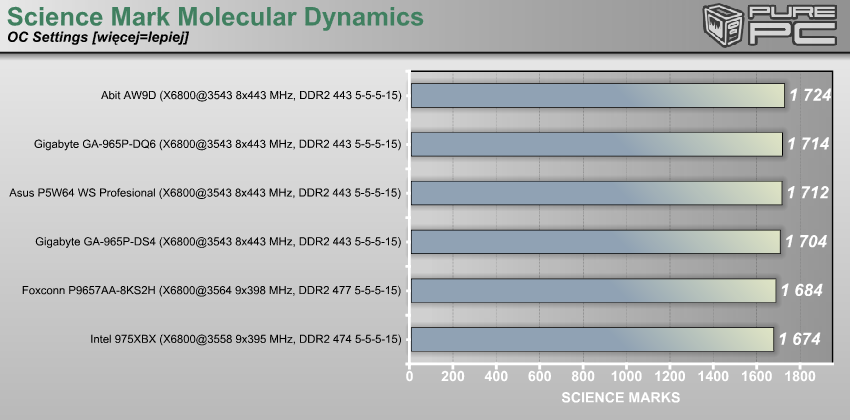Select the Foxconn P9657AA-8KS2H label text
Image resolution: width=850 pixels, height=420 pixels.
tap(211, 291)
